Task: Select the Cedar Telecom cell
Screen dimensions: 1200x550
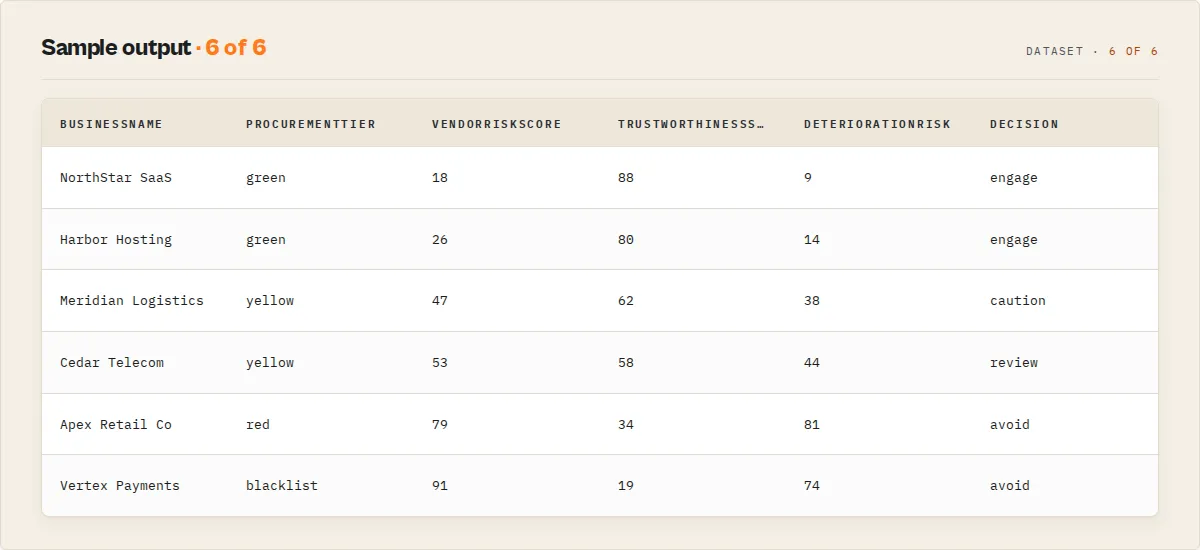Action: tap(112, 363)
